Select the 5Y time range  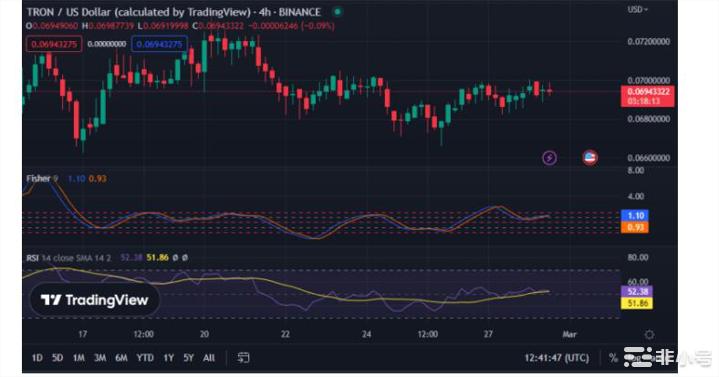tap(188, 358)
